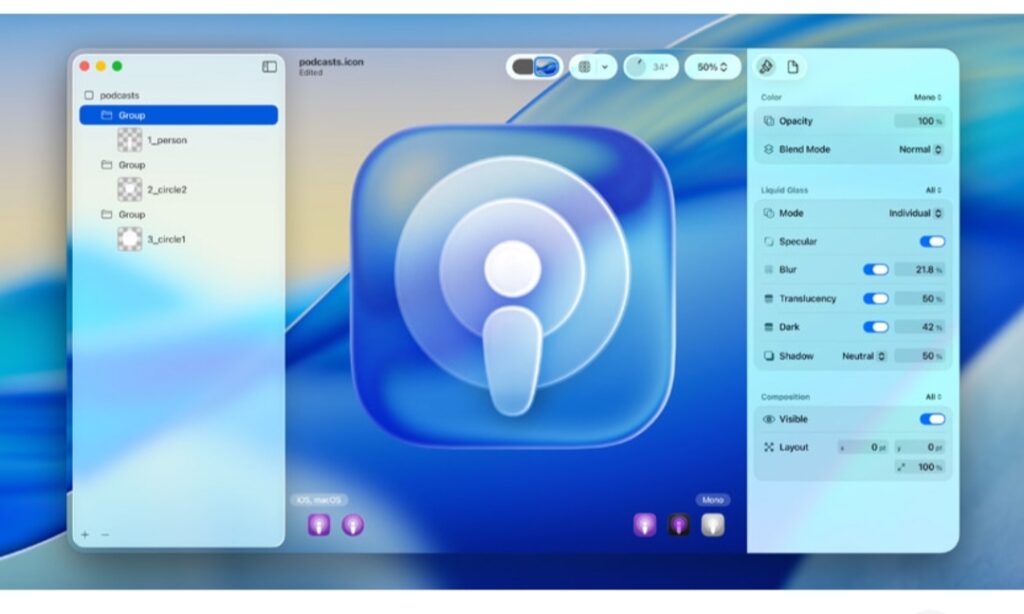
Task: Click the Blur row icon
Action: [769, 269]
